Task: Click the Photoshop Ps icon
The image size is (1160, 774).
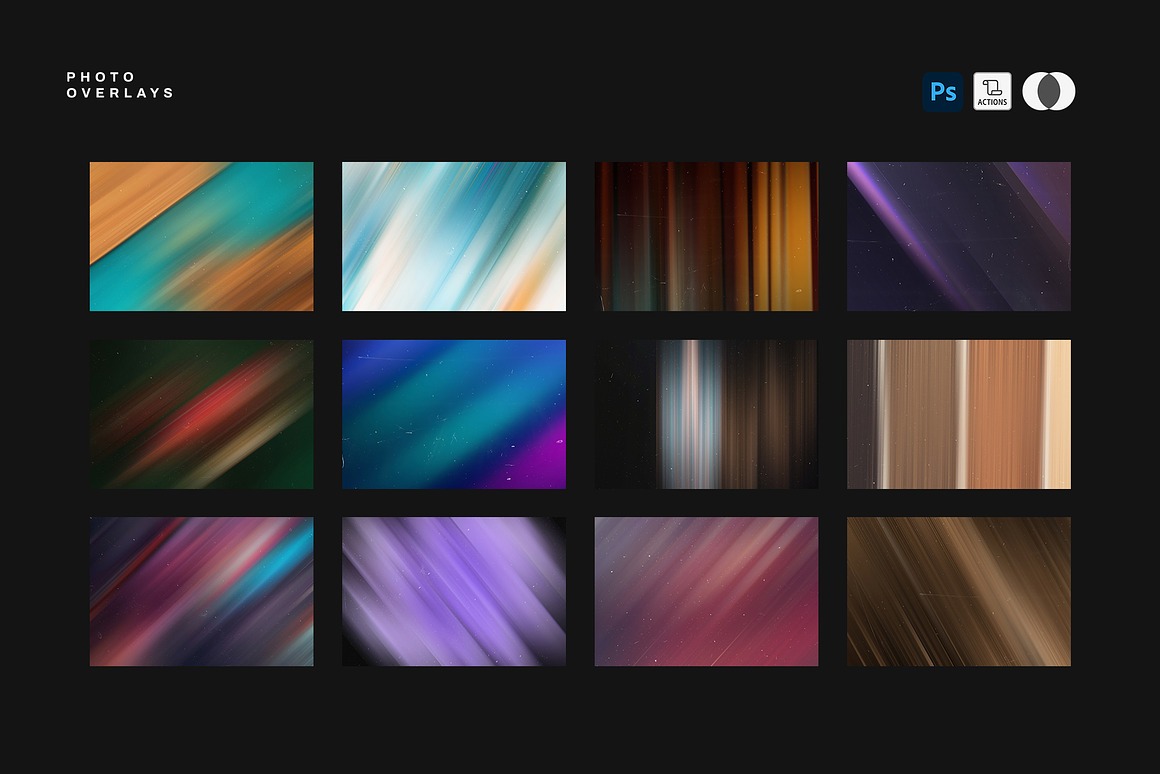Action: click(942, 92)
